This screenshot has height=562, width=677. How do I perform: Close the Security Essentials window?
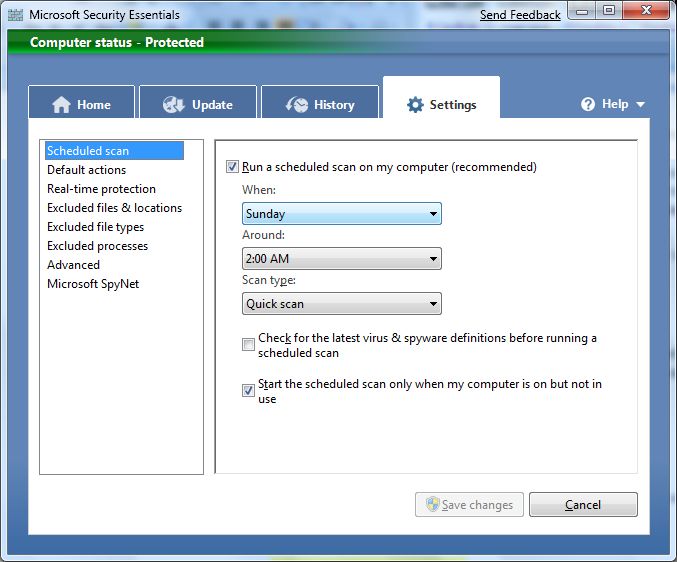point(646,11)
